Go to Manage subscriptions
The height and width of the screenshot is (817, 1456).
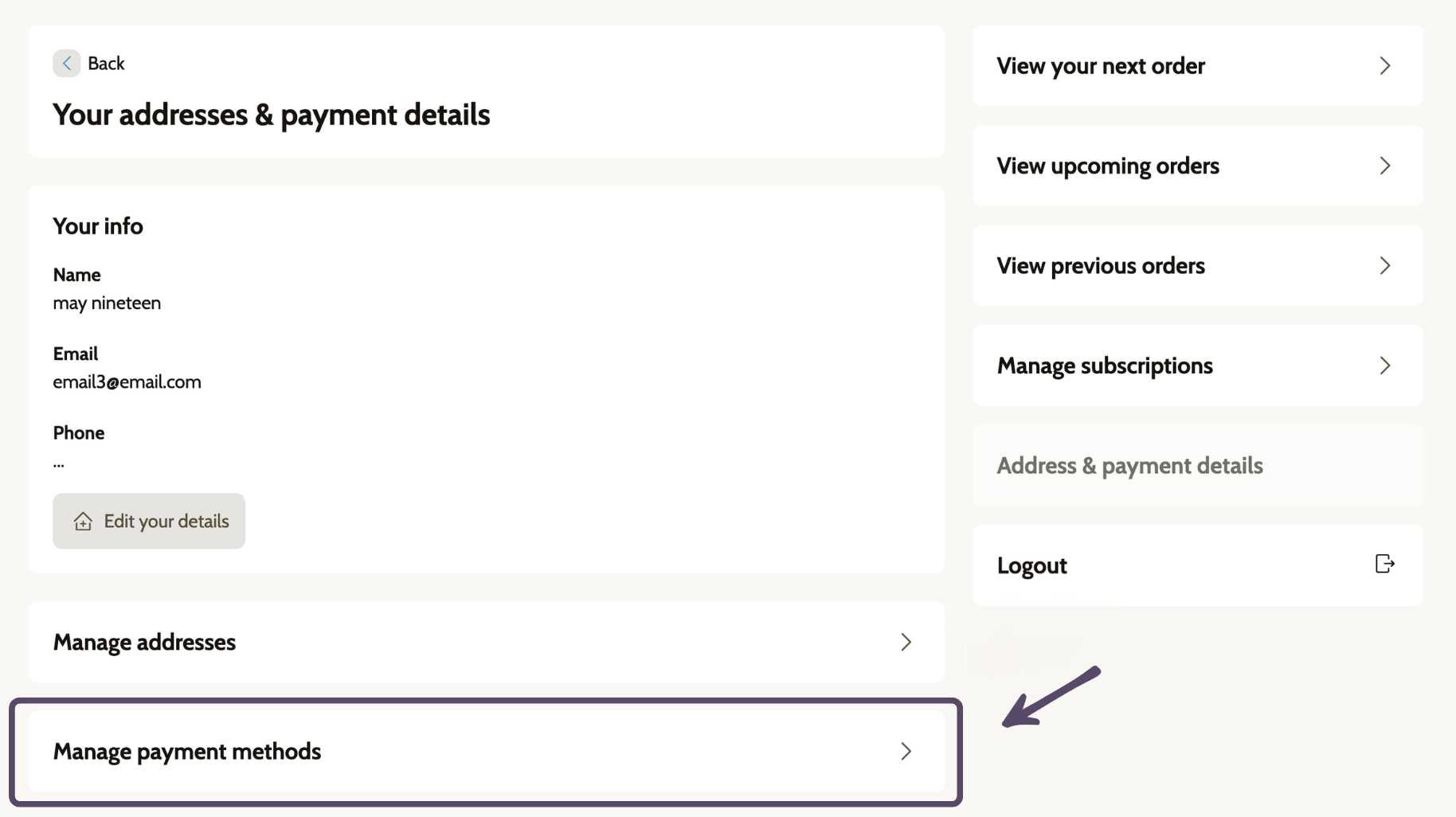(1197, 365)
